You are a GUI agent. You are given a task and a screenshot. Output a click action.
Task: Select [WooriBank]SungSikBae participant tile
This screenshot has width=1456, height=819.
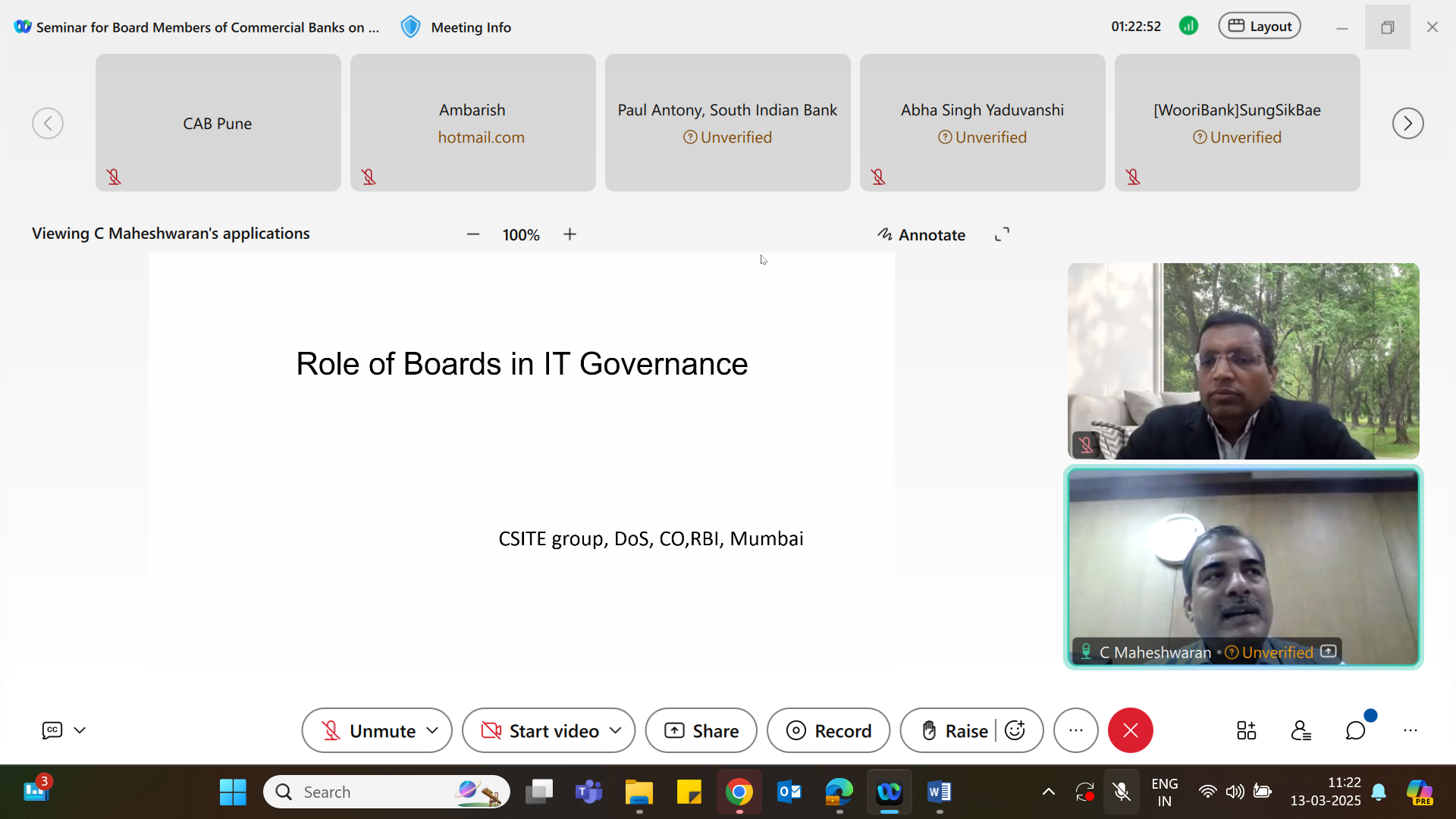click(x=1238, y=123)
